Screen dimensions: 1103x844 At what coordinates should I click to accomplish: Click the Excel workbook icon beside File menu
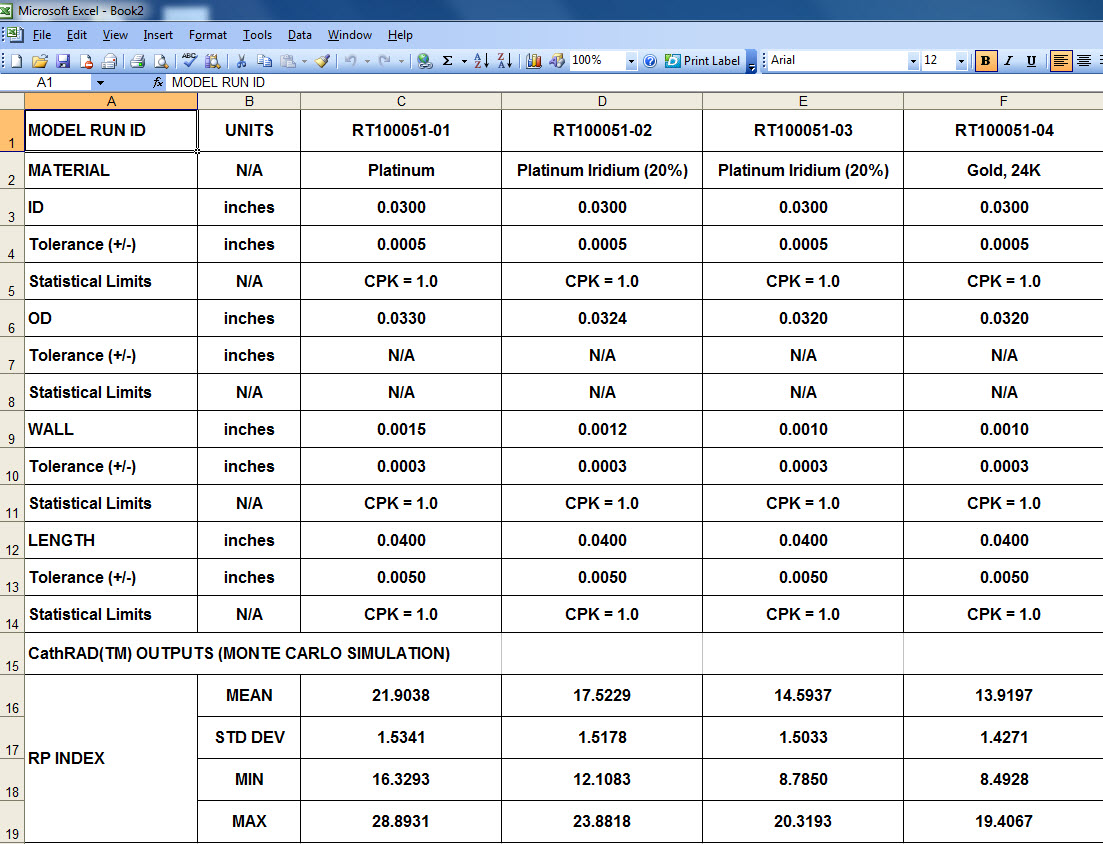[x=15, y=34]
